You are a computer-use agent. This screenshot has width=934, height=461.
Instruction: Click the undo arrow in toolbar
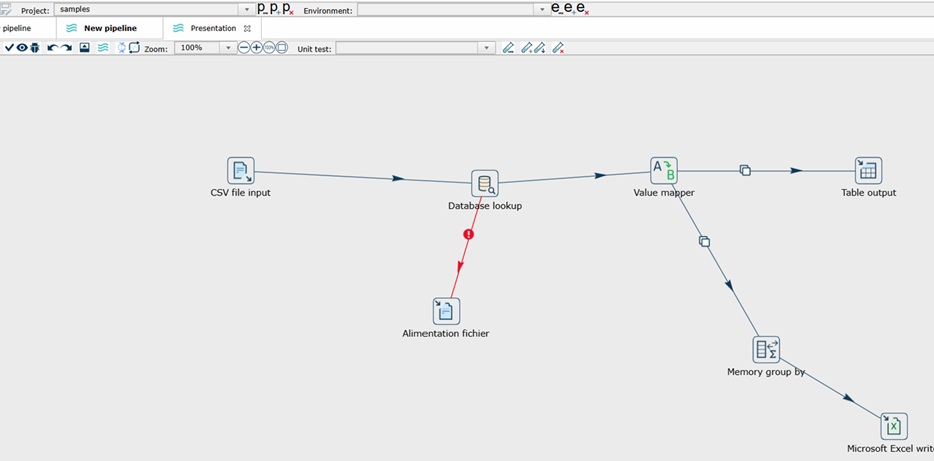[x=52, y=48]
